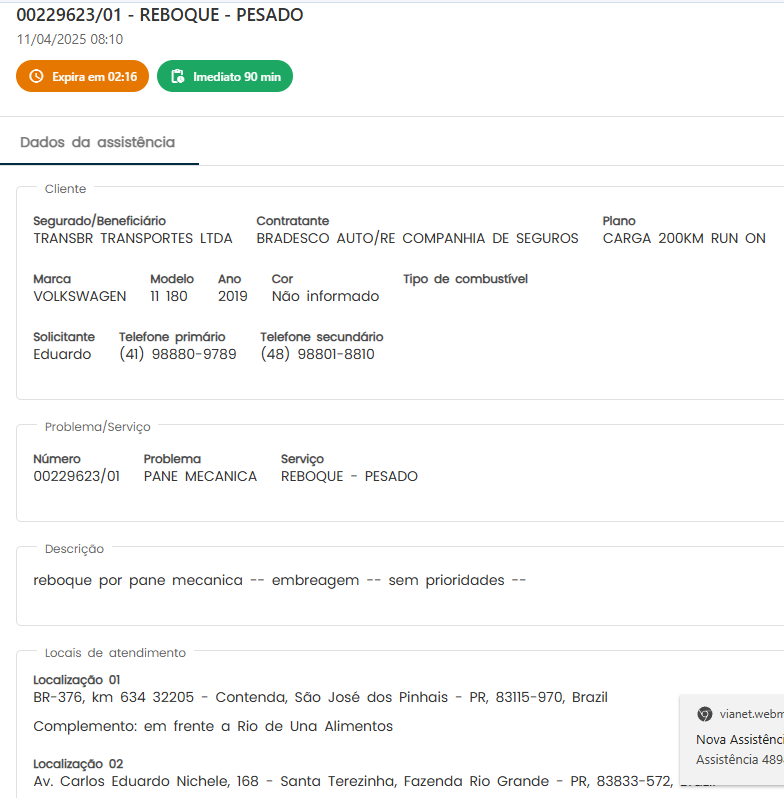
Task: Open the 'Dados da assistência' tab
Action: click(97, 142)
